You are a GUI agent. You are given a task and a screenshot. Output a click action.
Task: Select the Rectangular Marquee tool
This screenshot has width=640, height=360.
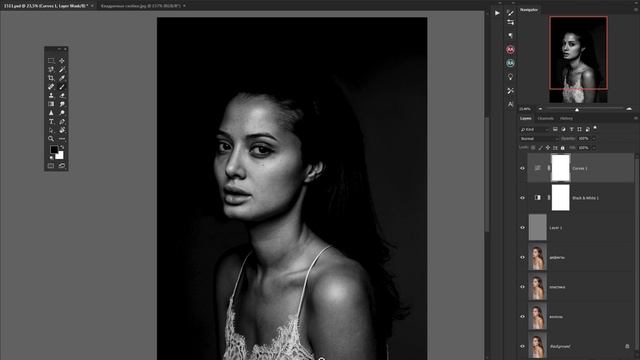(x=51, y=60)
